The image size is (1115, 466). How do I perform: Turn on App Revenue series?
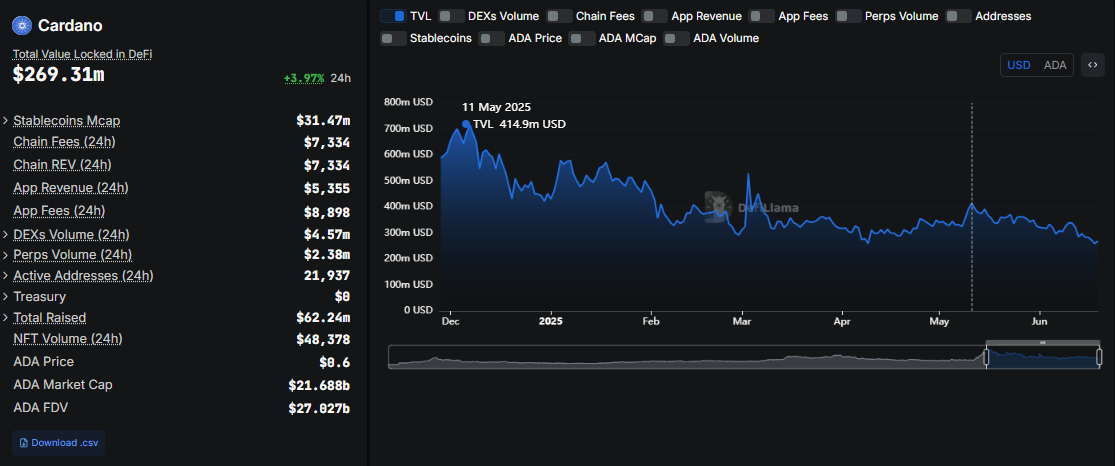[654, 16]
